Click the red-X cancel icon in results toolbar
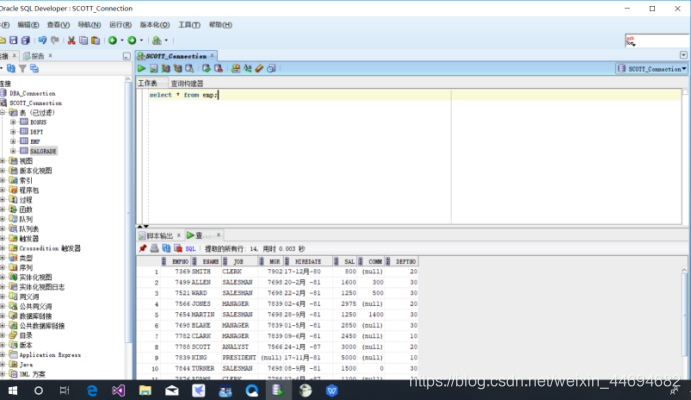The width and height of the screenshot is (691, 400). coord(178,248)
